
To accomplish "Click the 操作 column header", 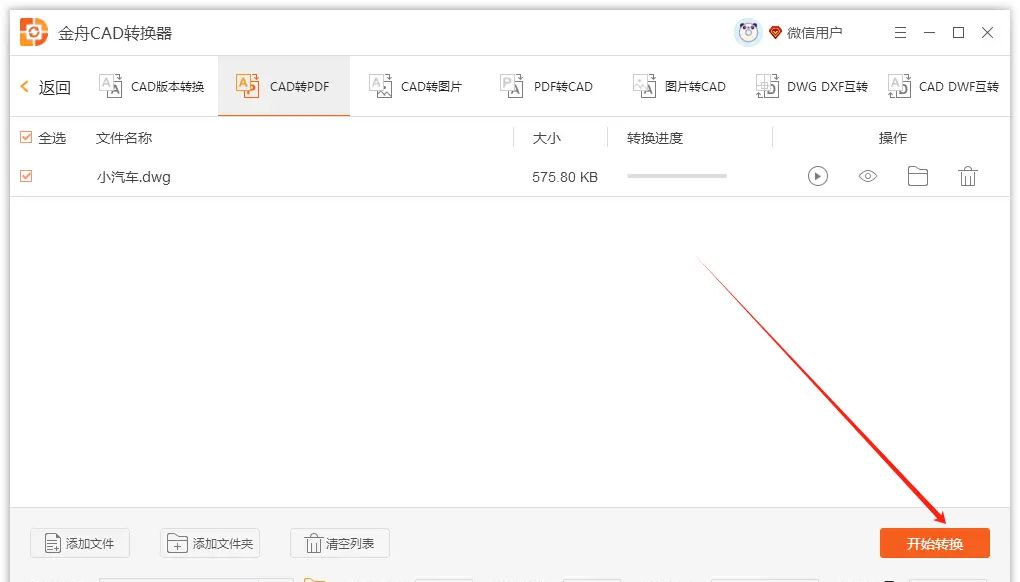I will coord(892,138).
